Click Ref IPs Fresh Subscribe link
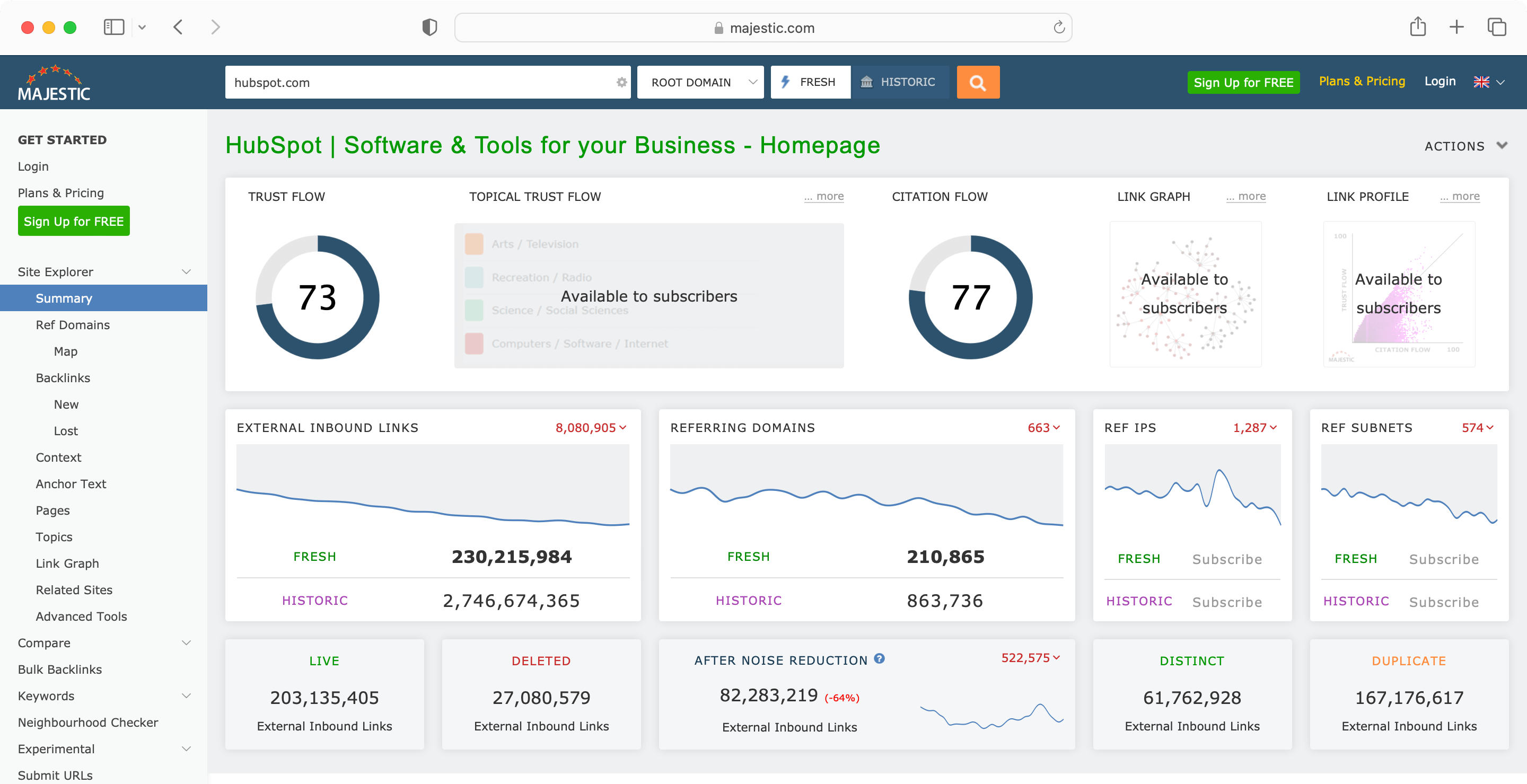The height and width of the screenshot is (784, 1527). (x=1226, y=559)
